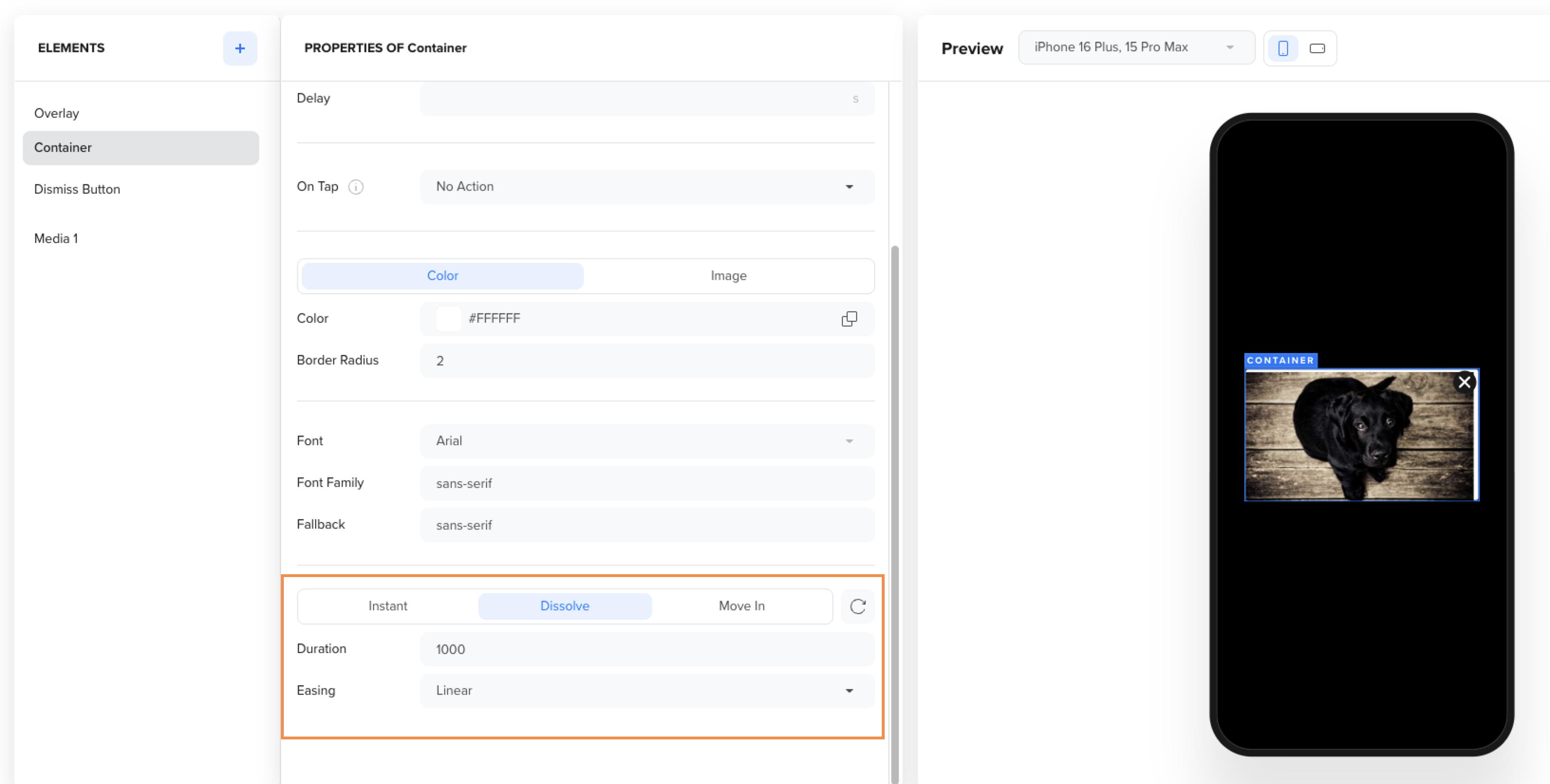
Task: Expand the Easing dropdown set to Linear
Action: tap(647, 690)
